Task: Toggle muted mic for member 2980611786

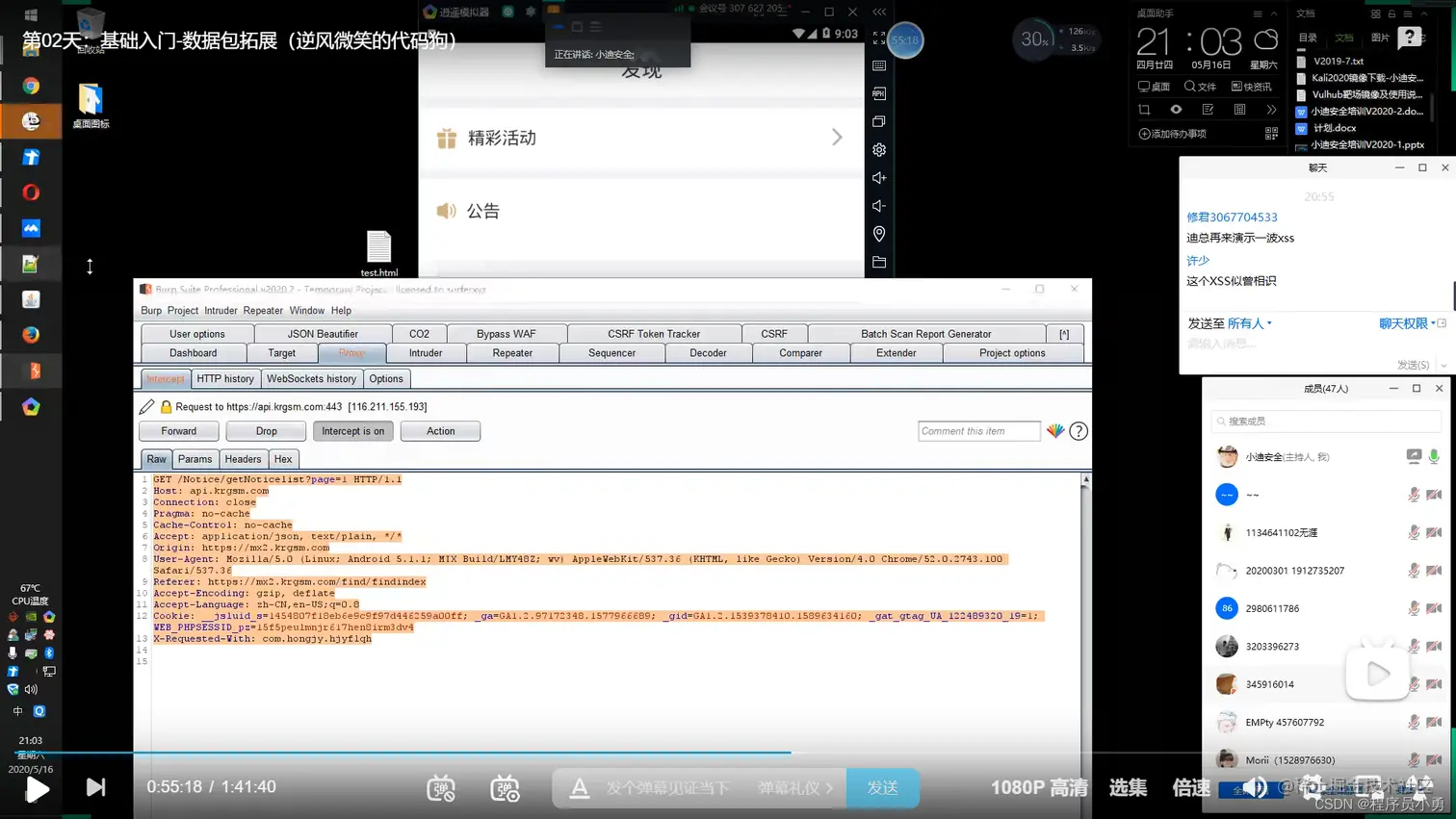Action: 1413,608
